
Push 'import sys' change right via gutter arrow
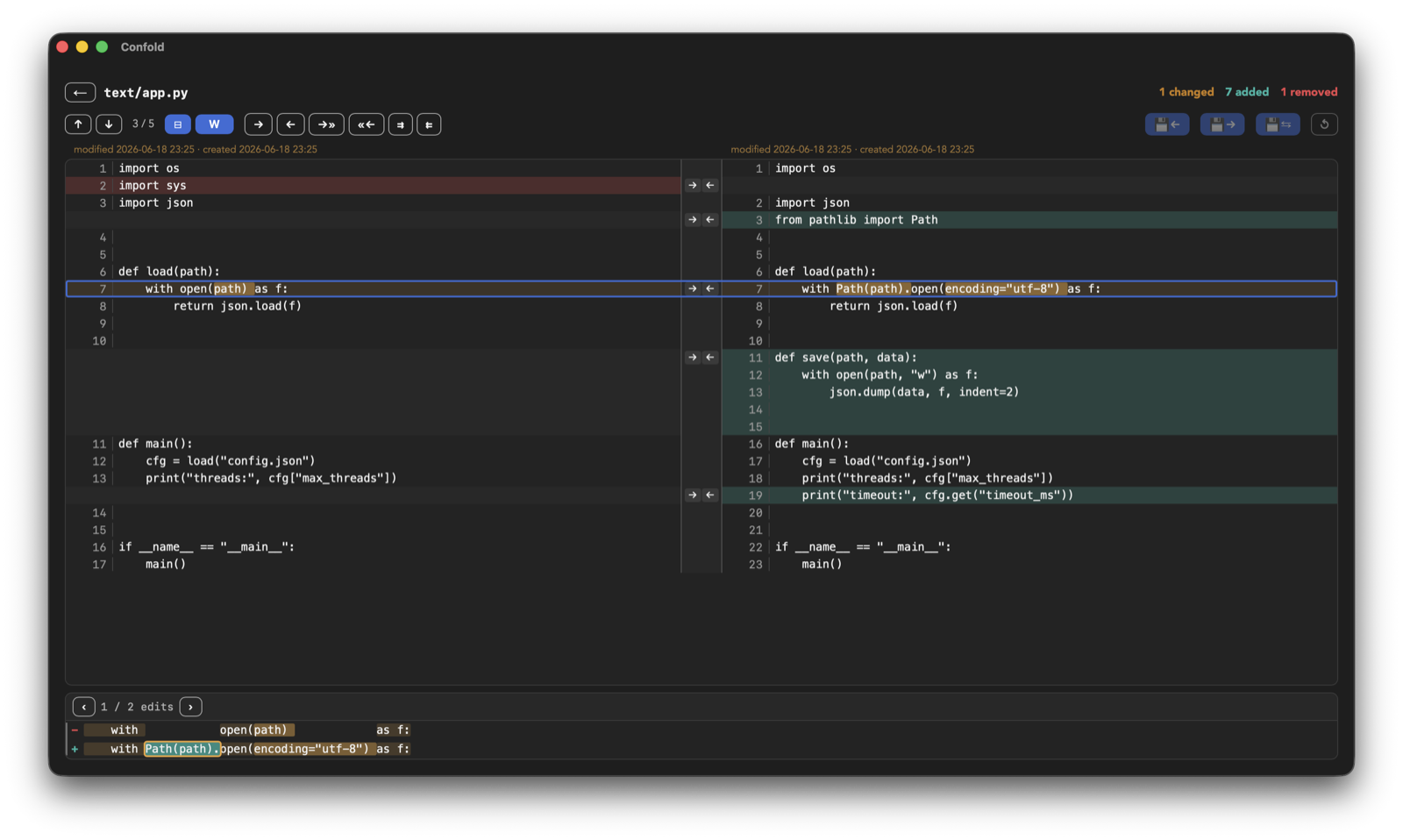coord(693,185)
